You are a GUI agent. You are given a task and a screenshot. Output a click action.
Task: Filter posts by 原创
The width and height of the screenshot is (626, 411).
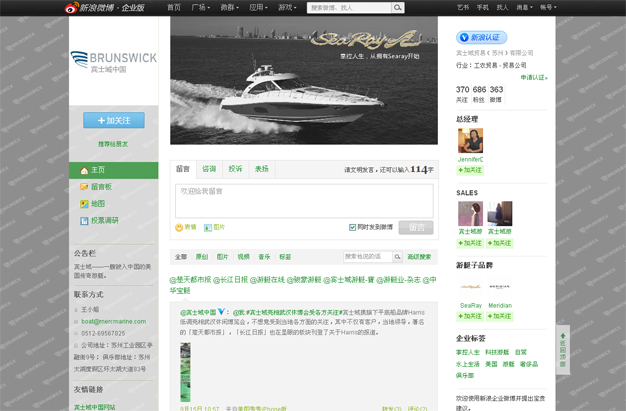click(x=202, y=257)
